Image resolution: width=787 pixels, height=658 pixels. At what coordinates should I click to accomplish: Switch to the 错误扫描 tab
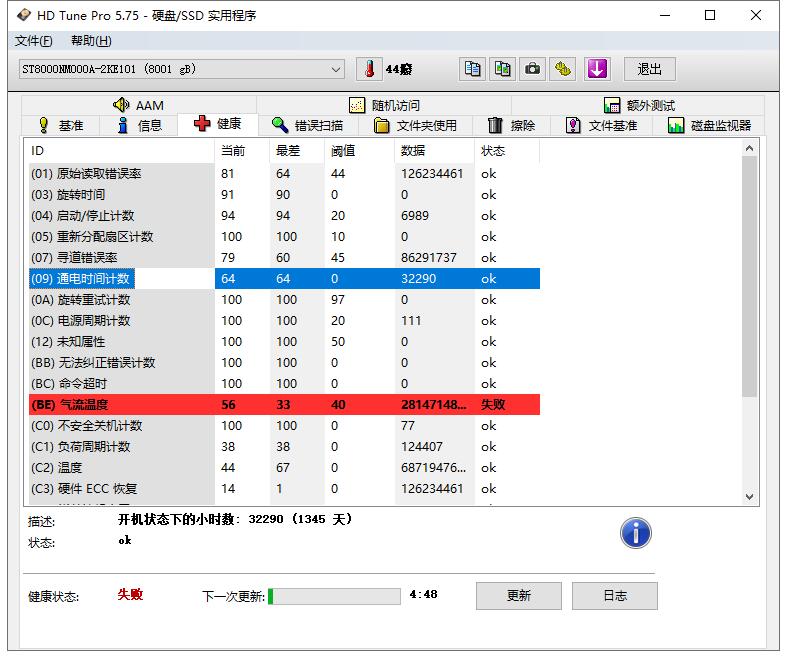pyautogui.click(x=308, y=125)
